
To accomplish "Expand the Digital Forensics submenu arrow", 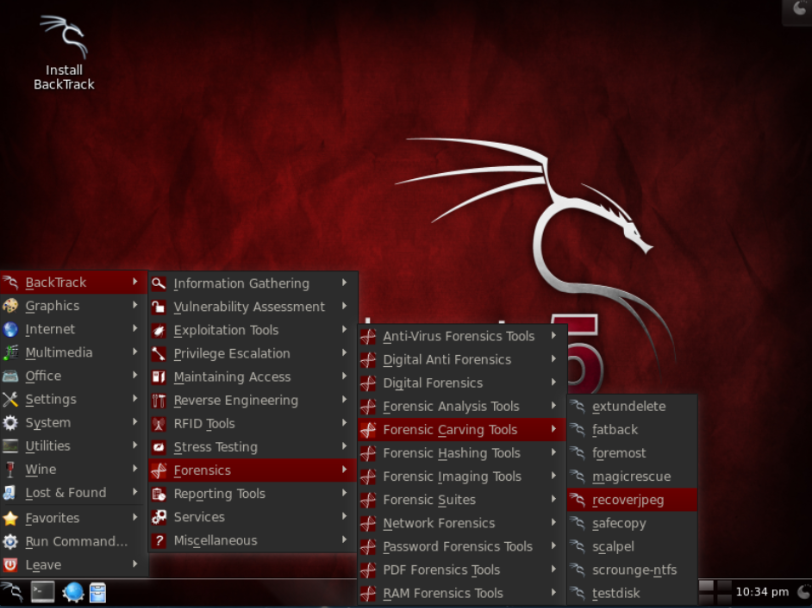I will [x=554, y=382].
